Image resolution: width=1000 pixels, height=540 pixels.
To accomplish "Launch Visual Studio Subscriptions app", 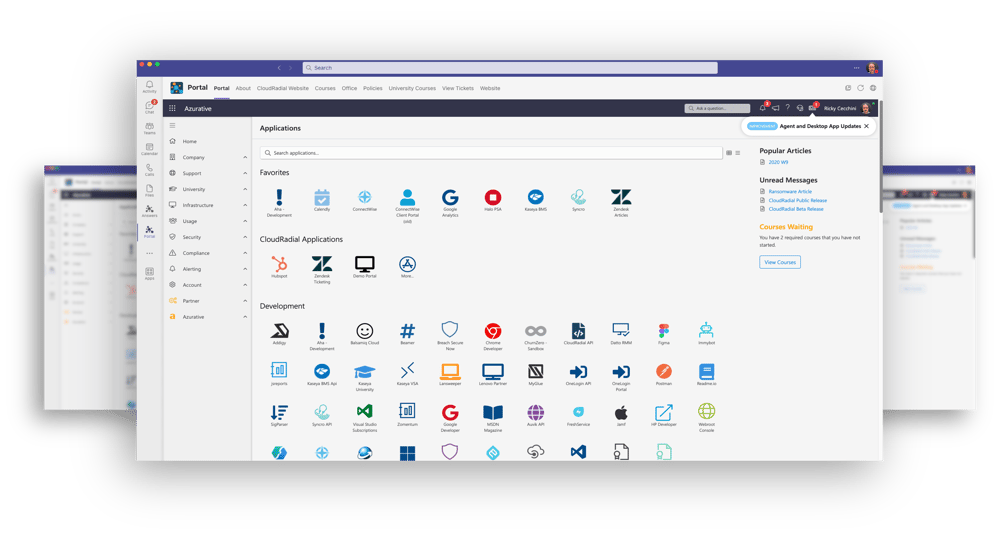I will pos(365,418).
